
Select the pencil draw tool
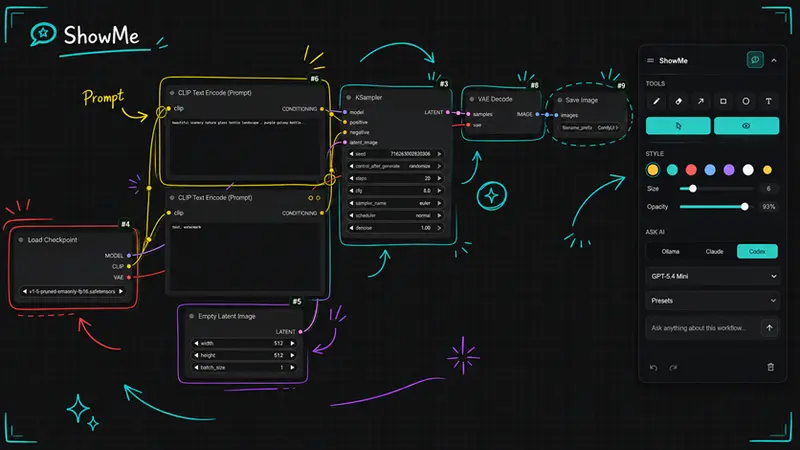click(656, 101)
